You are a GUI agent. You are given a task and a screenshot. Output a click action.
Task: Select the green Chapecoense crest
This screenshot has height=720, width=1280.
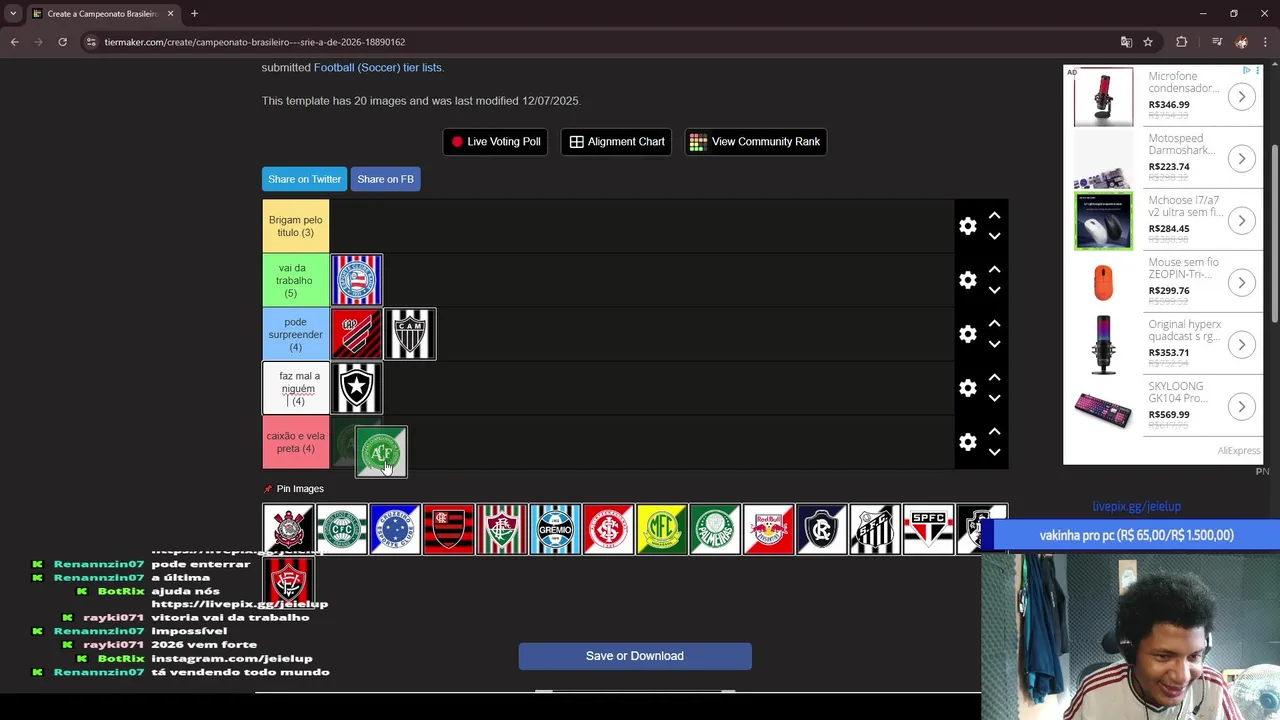[381, 452]
